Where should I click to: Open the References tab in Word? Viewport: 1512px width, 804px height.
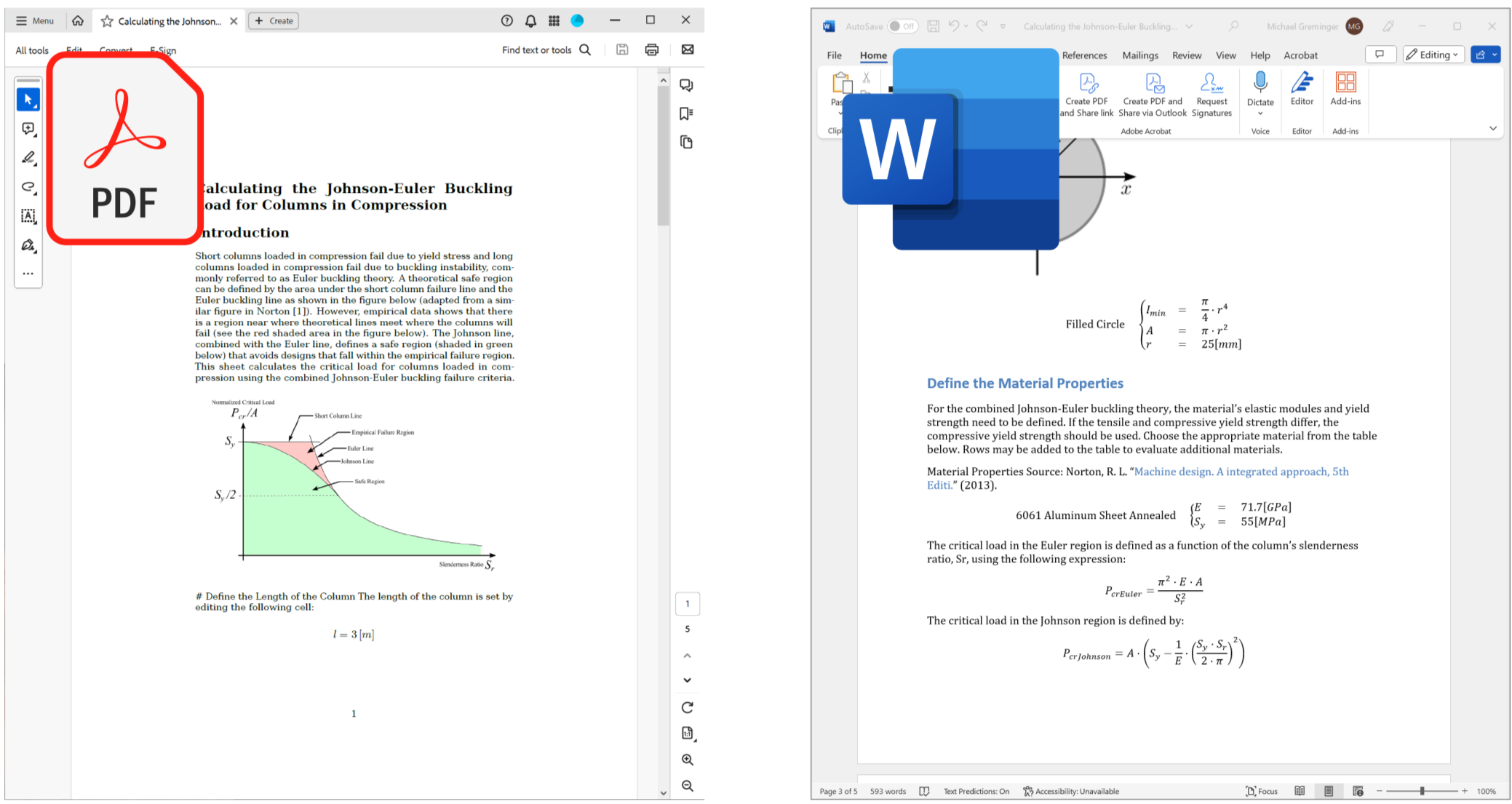pyautogui.click(x=1084, y=55)
